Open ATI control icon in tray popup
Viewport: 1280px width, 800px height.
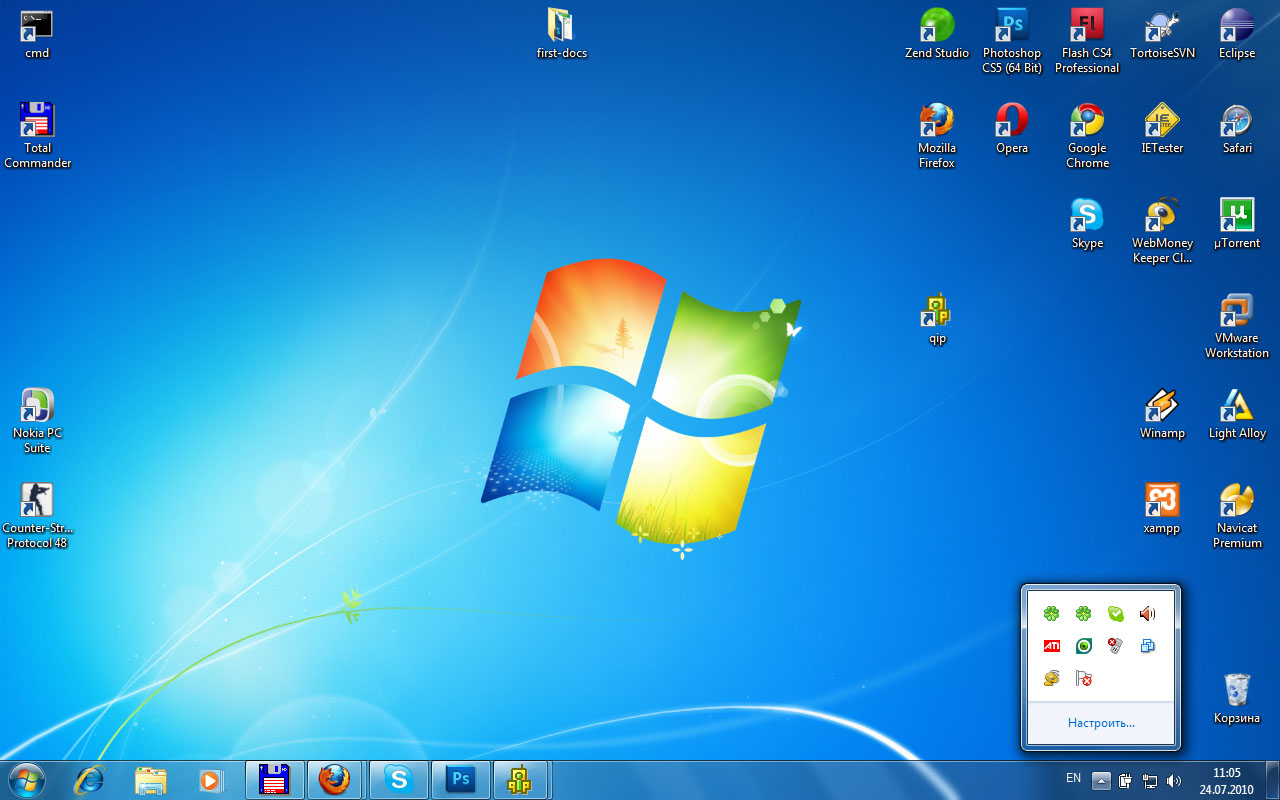coord(1051,646)
